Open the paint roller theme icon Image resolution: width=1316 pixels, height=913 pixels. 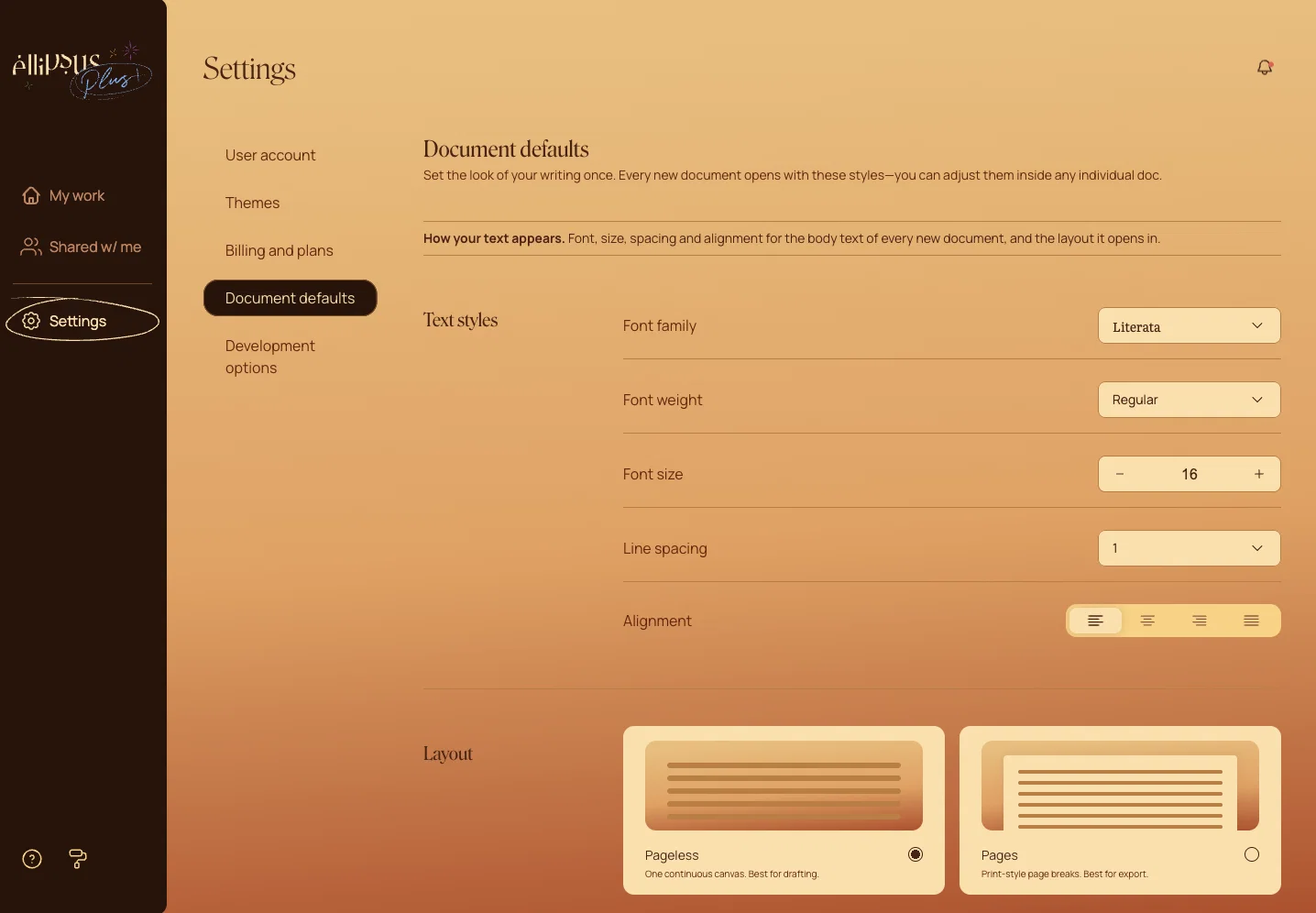click(x=78, y=859)
